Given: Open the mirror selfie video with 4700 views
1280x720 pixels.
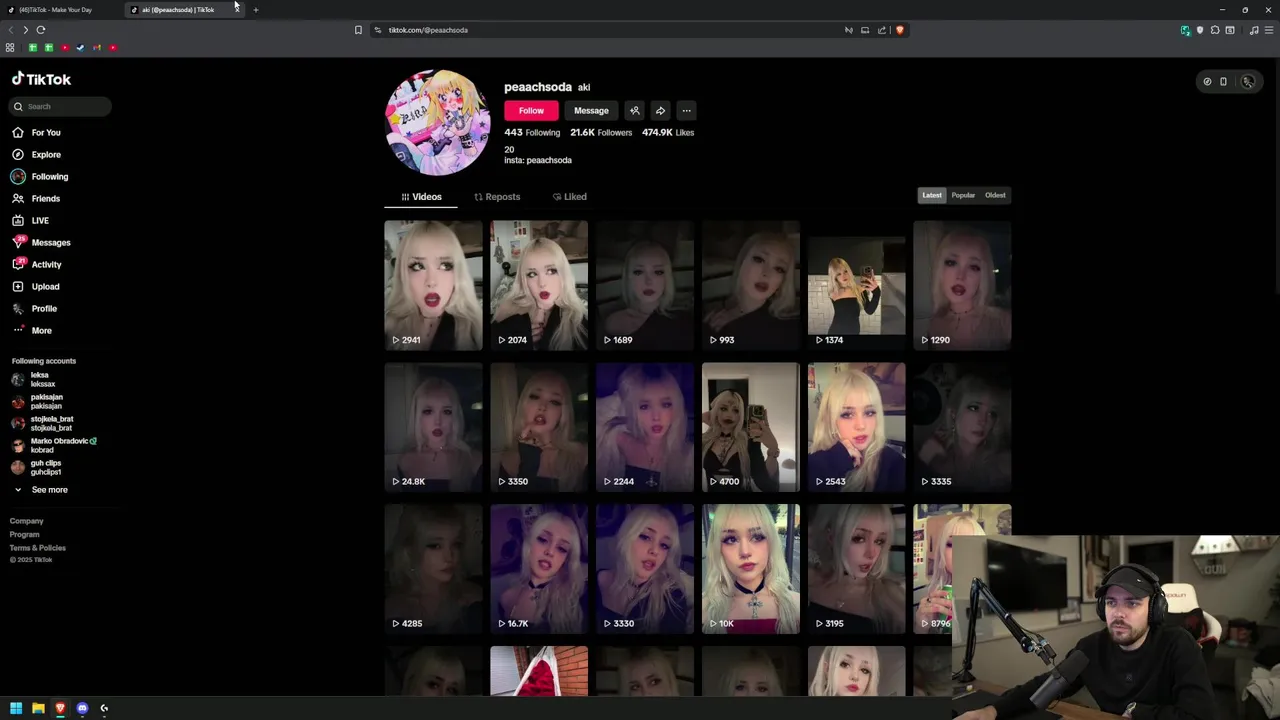Looking at the screenshot, I should [x=751, y=427].
